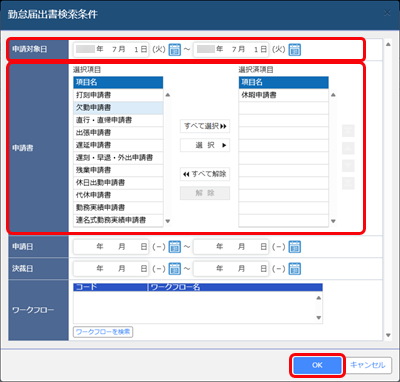
Task: Click the dialog's main scroll-down arrow
Action: (x=388, y=335)
